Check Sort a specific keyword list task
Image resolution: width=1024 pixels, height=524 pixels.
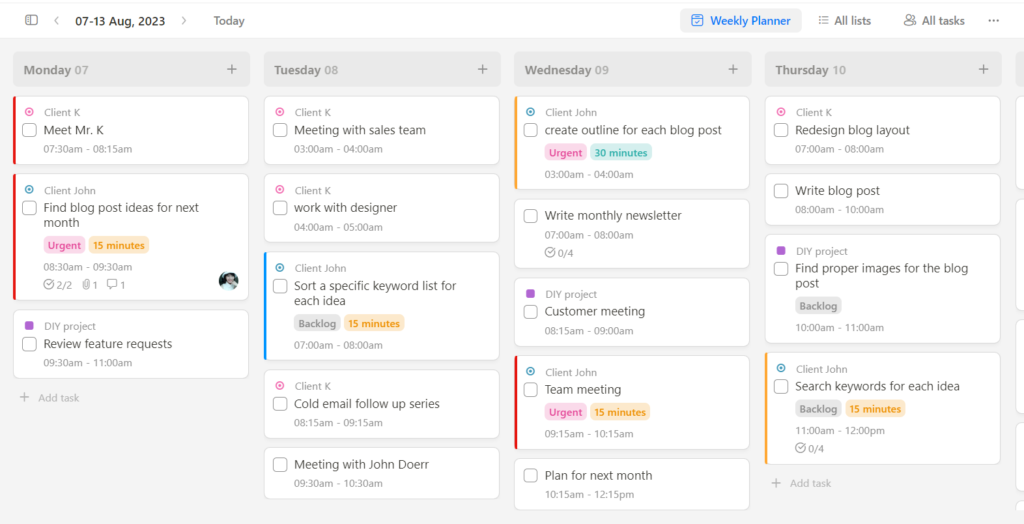(280, 286)
